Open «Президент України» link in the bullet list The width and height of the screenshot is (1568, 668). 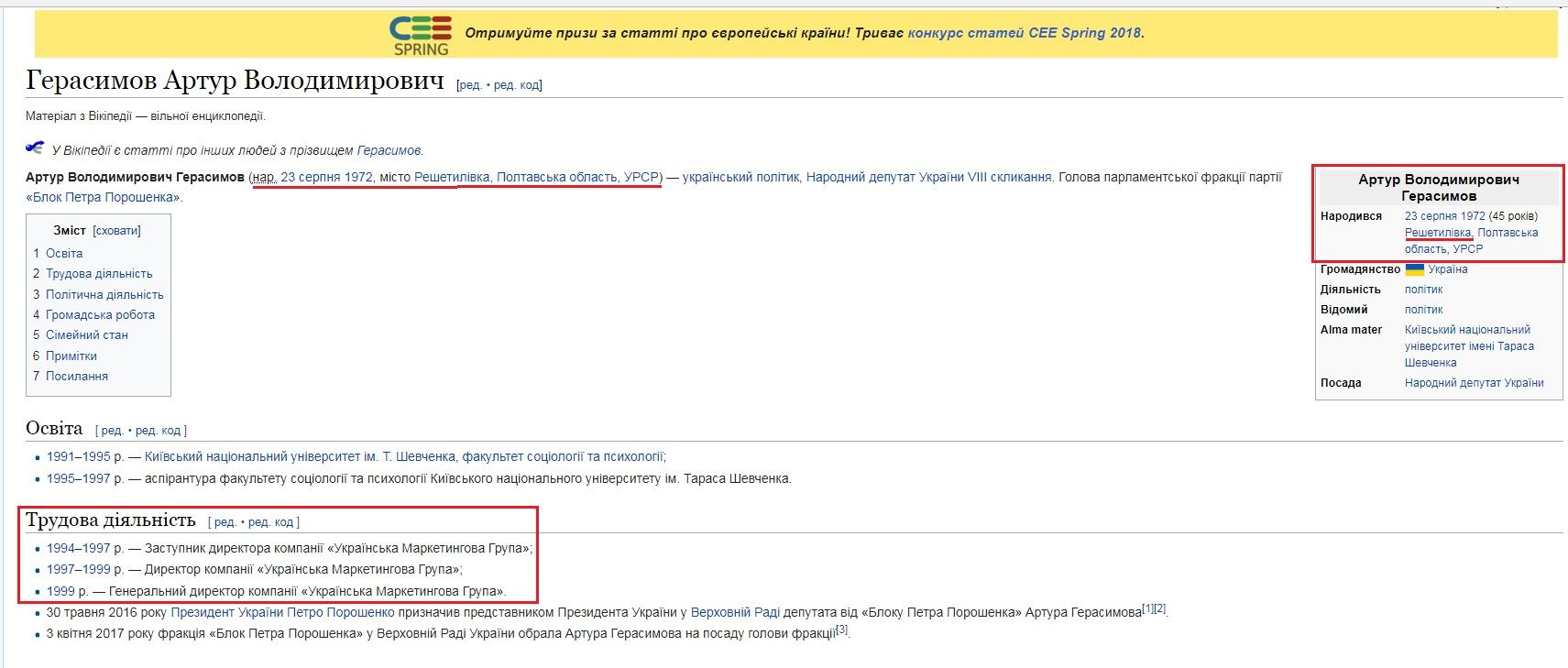227,612
